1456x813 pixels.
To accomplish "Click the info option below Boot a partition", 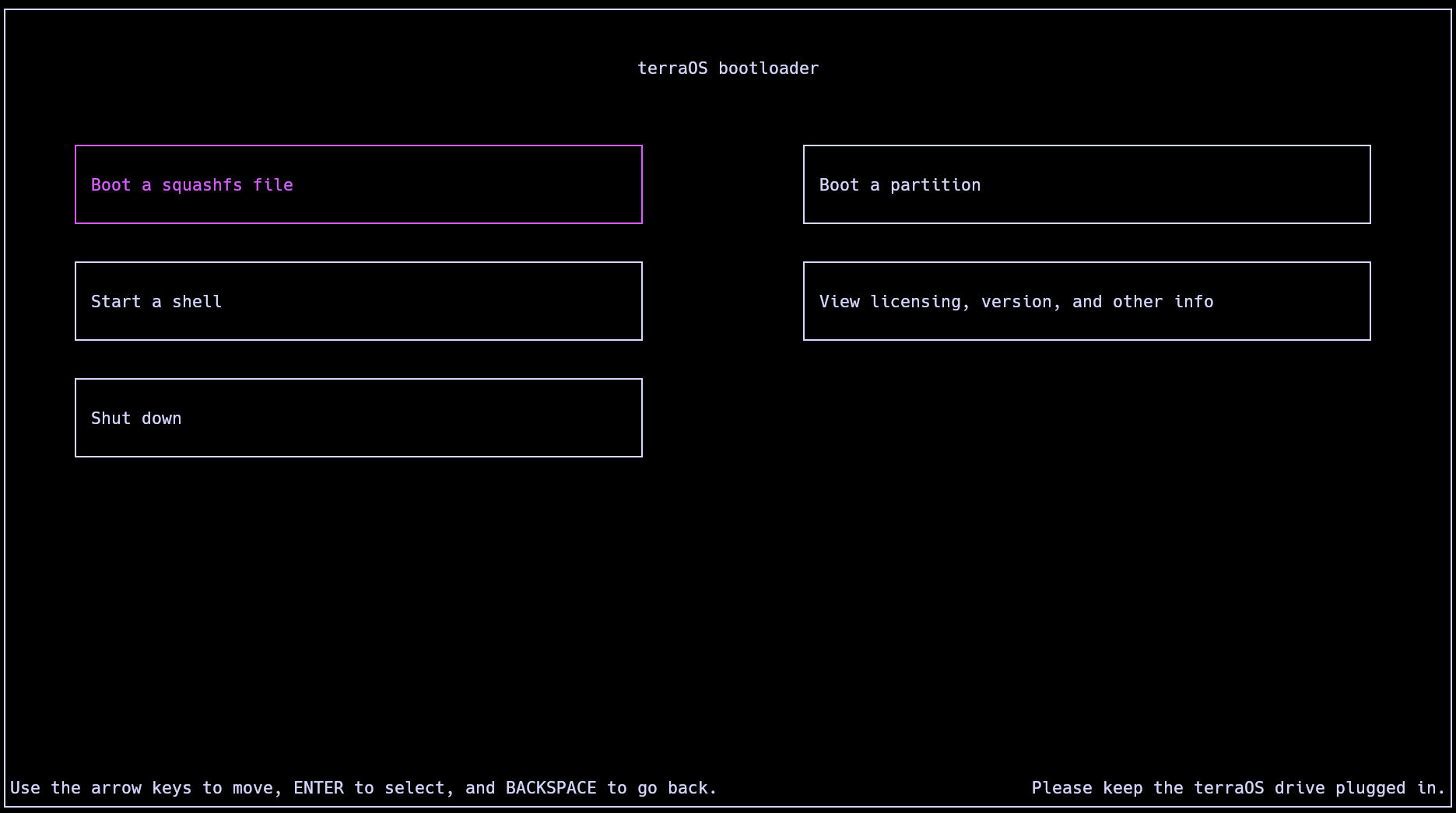I will 1086,301.
